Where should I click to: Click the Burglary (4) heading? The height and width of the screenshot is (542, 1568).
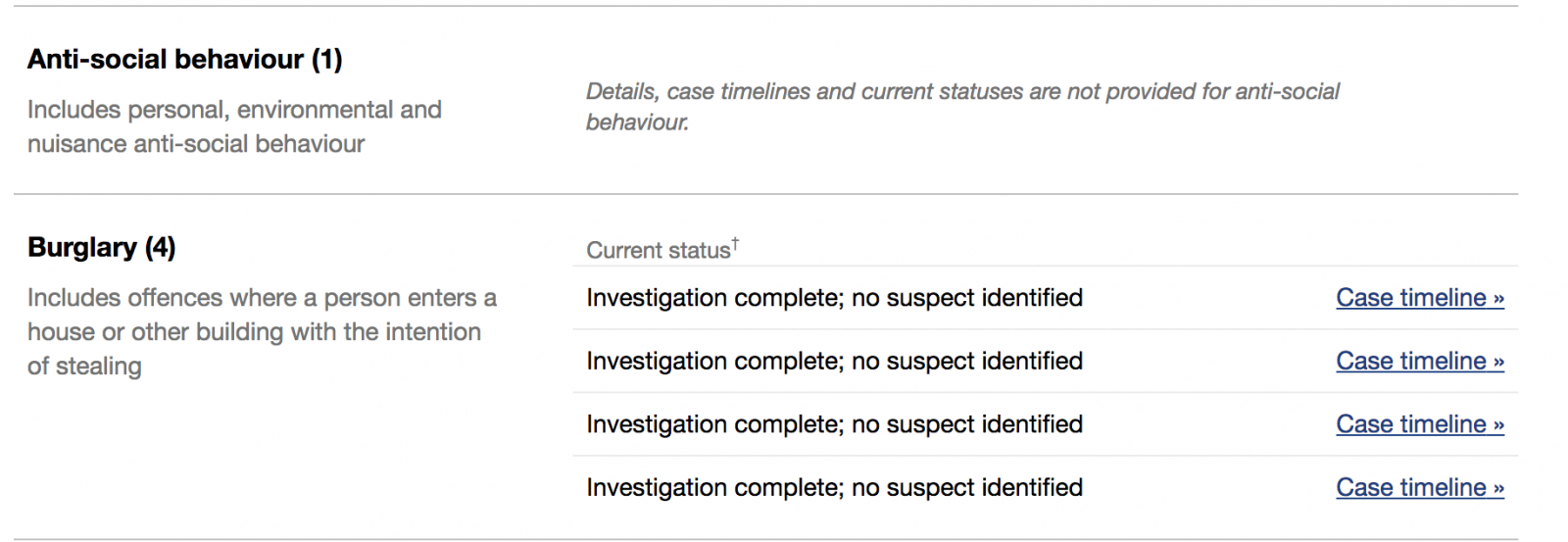pos(101,248)
